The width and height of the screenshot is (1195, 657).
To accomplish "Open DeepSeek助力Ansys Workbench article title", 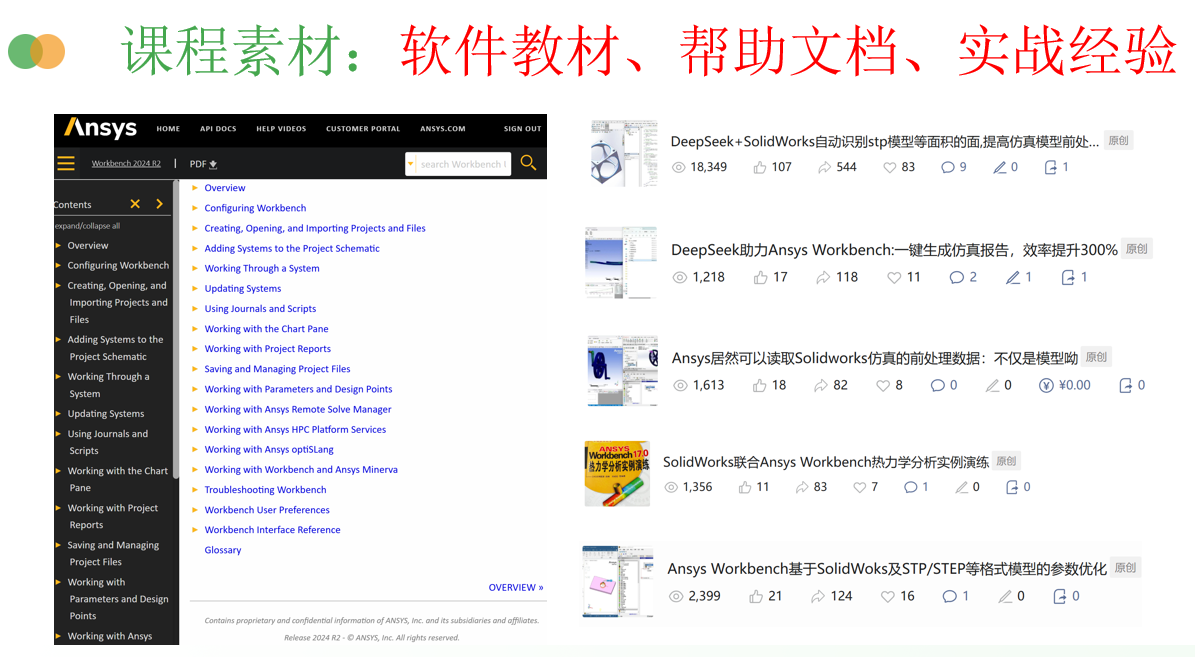I will (x=894, y=250).
